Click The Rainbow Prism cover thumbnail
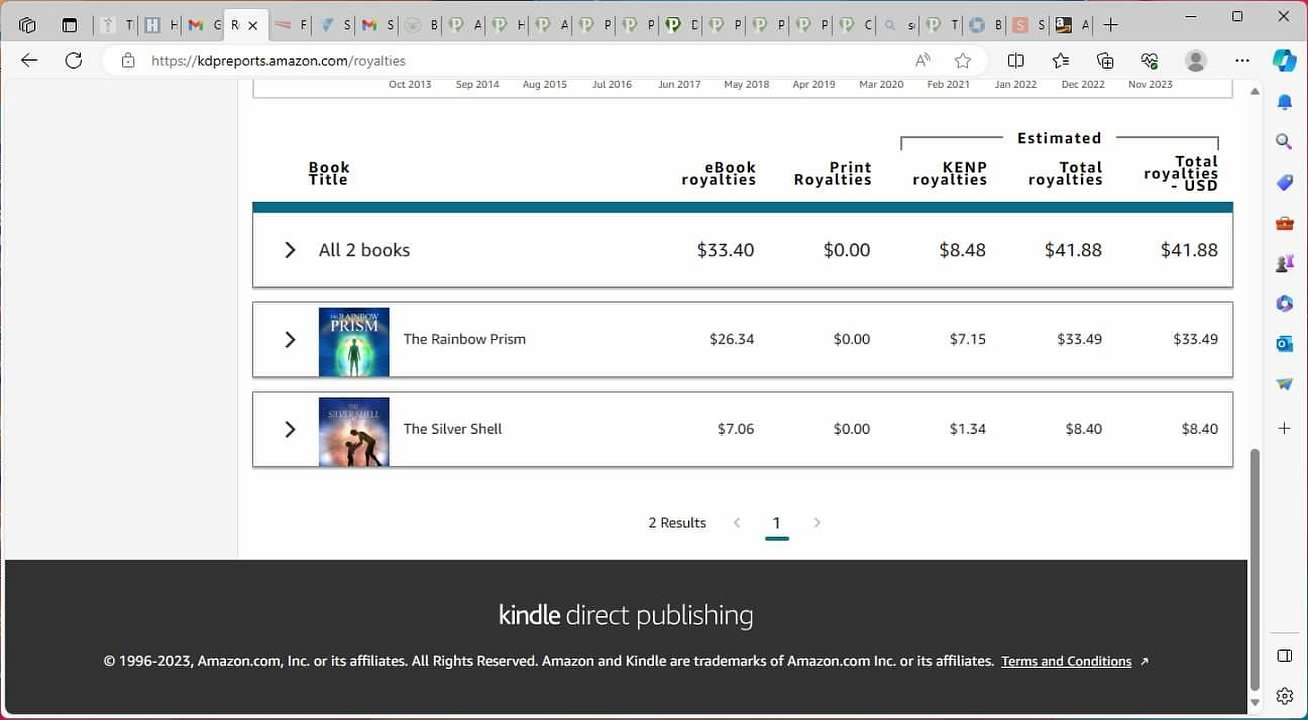 tap(354, 342)
